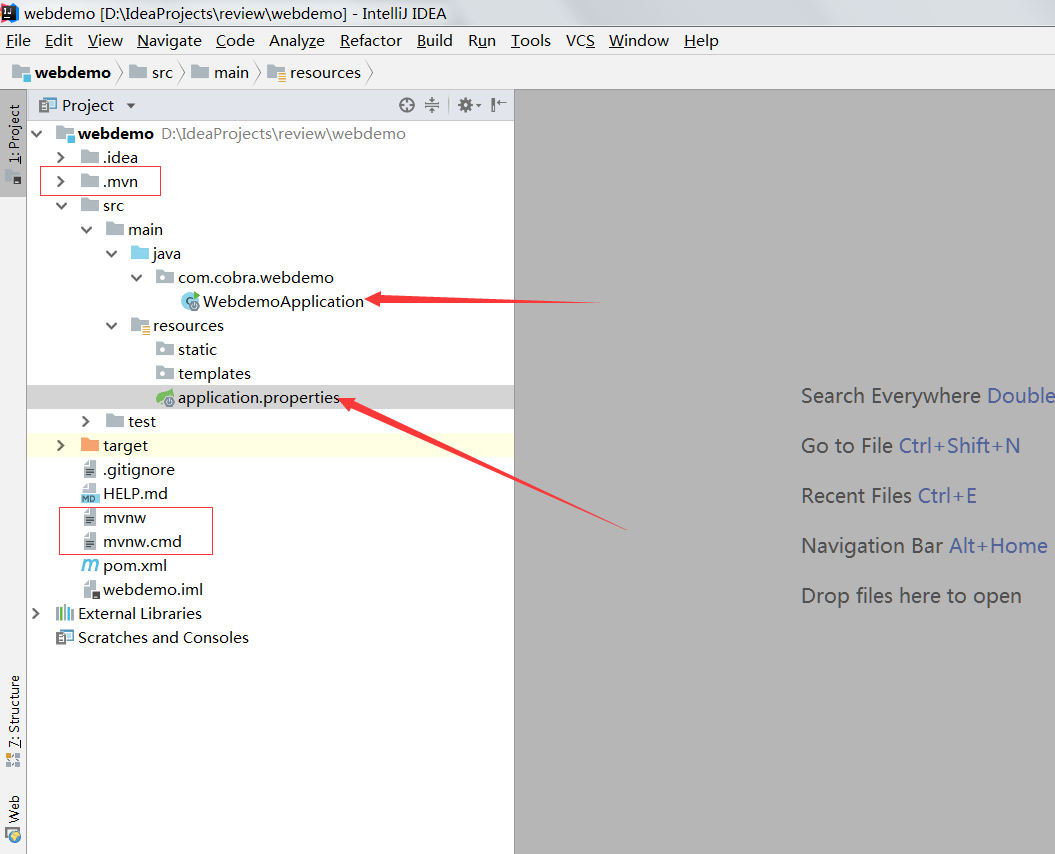
Task: Click the .gitignore file icon
Action: [x=89, y=470]
